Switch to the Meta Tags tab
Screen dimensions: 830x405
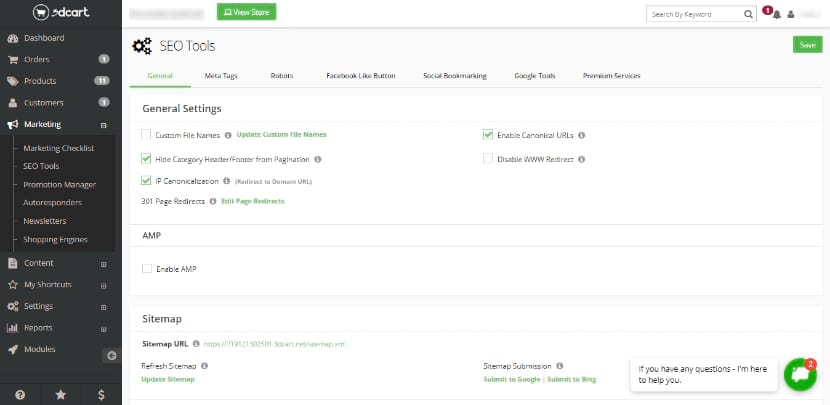pos(221,75)
